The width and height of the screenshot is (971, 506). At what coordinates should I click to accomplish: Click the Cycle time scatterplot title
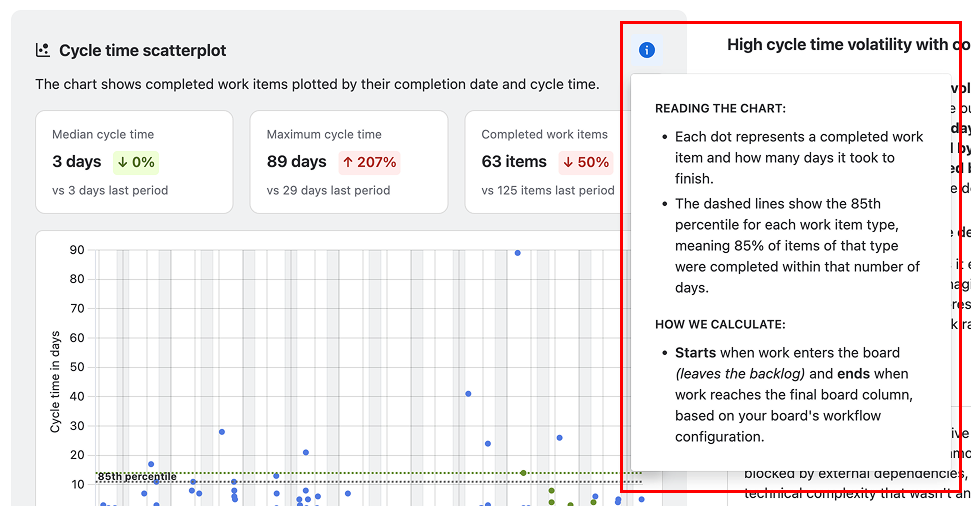pos(142,50)
